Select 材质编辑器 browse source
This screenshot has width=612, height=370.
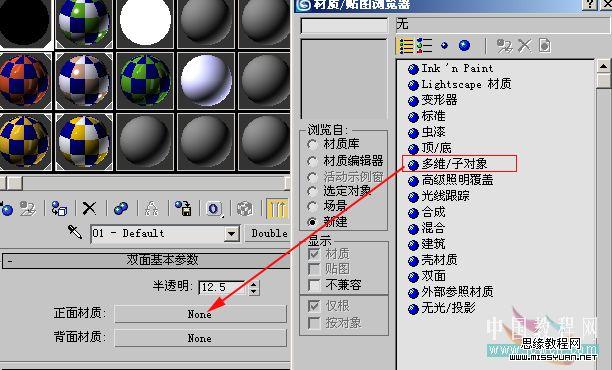(345, 160)
